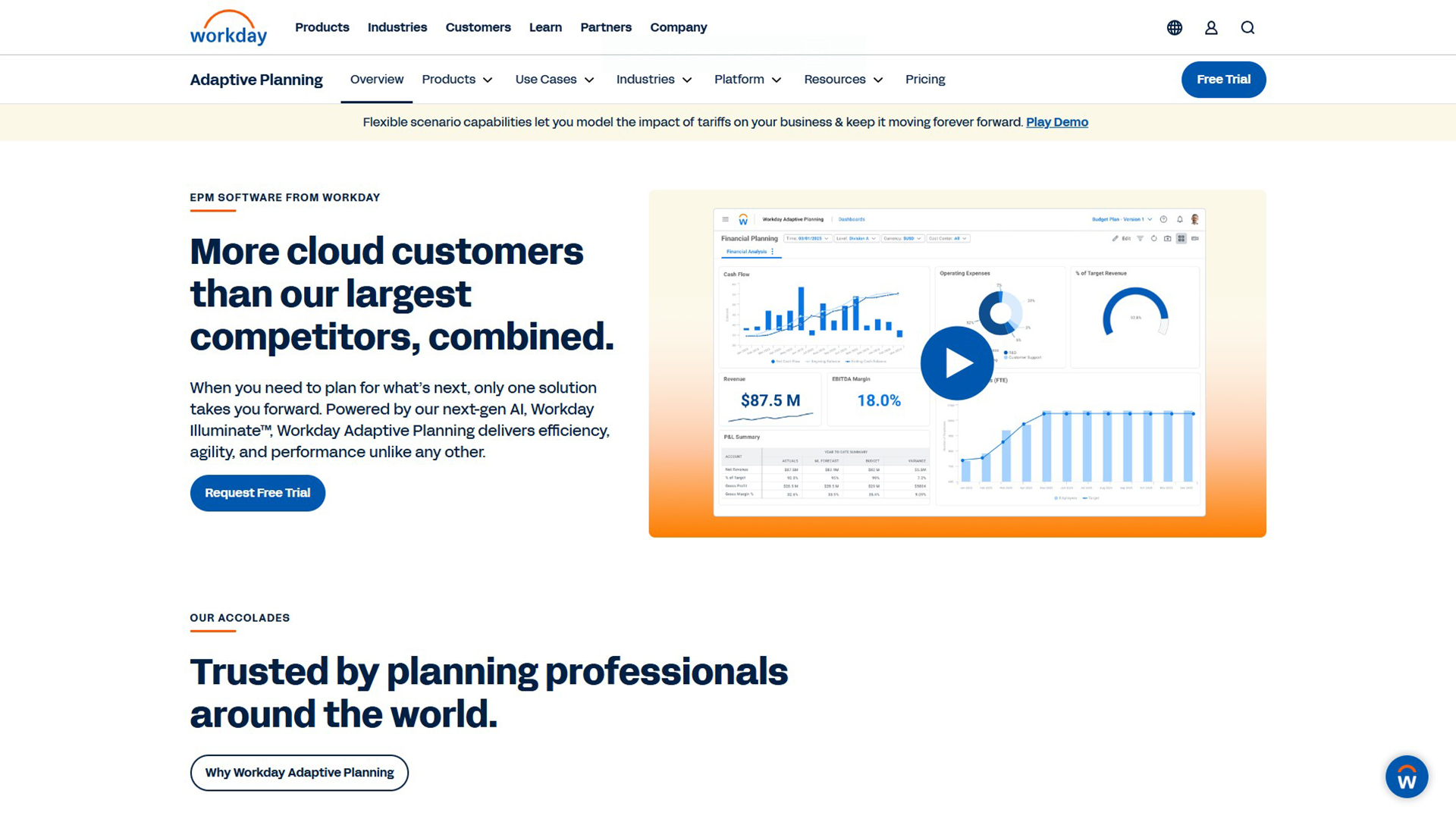Click the Adaptive Planning title

click(x=256, y=80)
